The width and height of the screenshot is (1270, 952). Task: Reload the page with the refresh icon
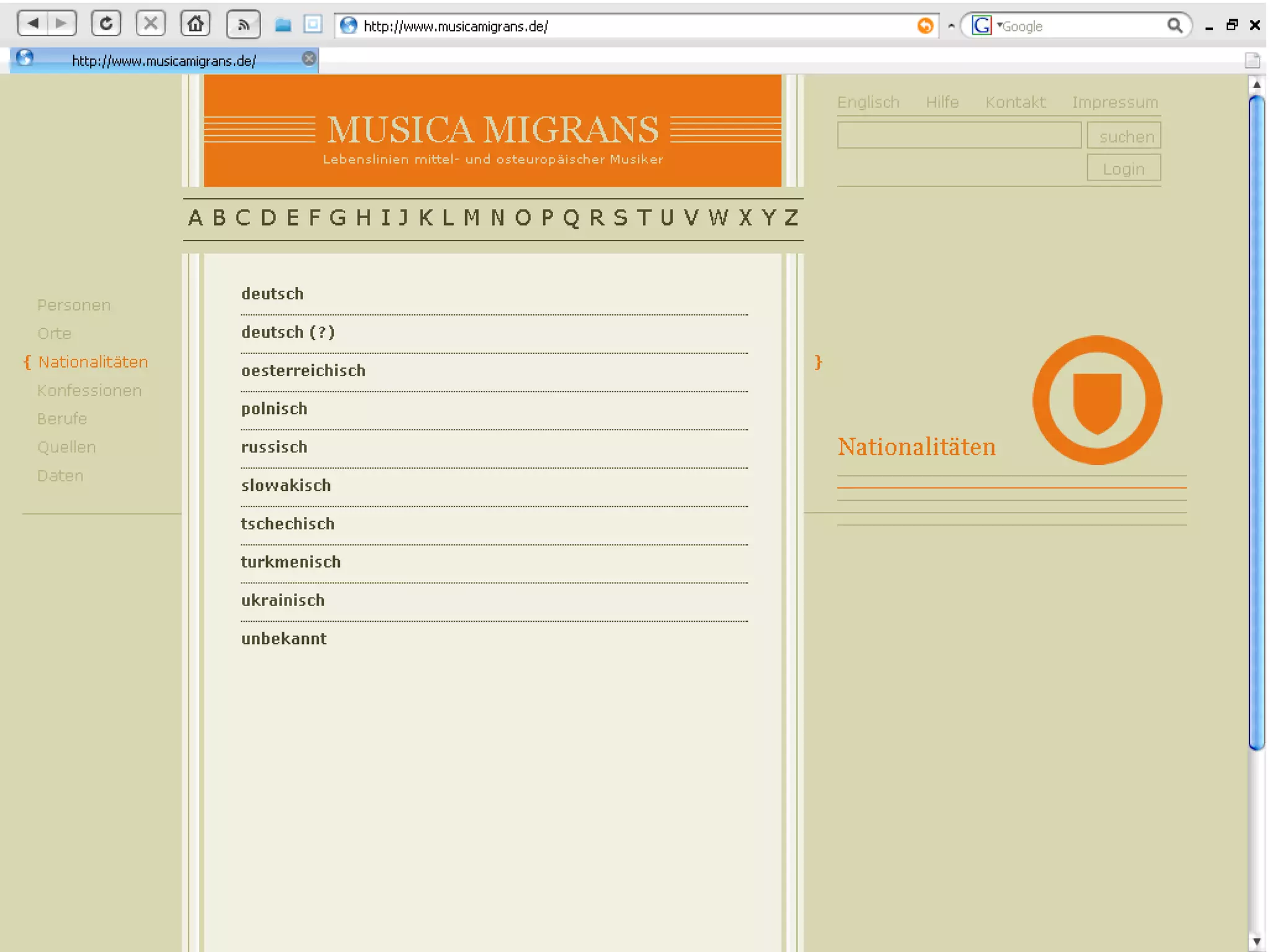pyautogui.click(x=106, y=24)
